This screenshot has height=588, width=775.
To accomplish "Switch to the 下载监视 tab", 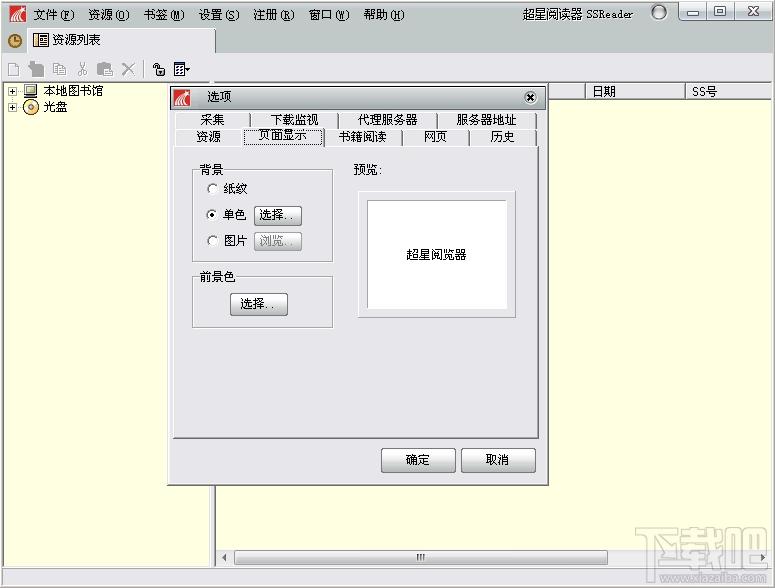I will coord(295,120).
